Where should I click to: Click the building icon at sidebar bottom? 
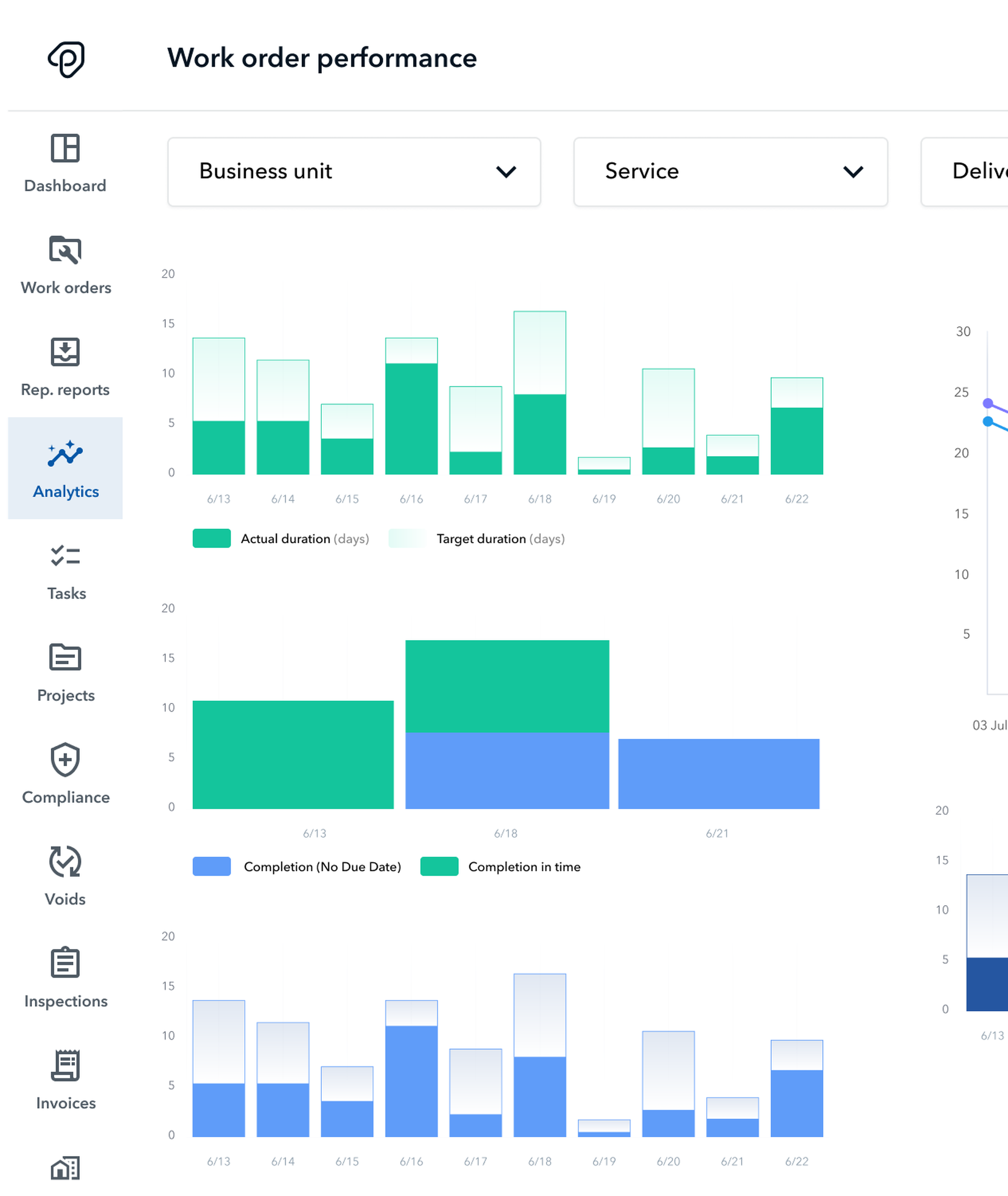(x=65, y=1169)
